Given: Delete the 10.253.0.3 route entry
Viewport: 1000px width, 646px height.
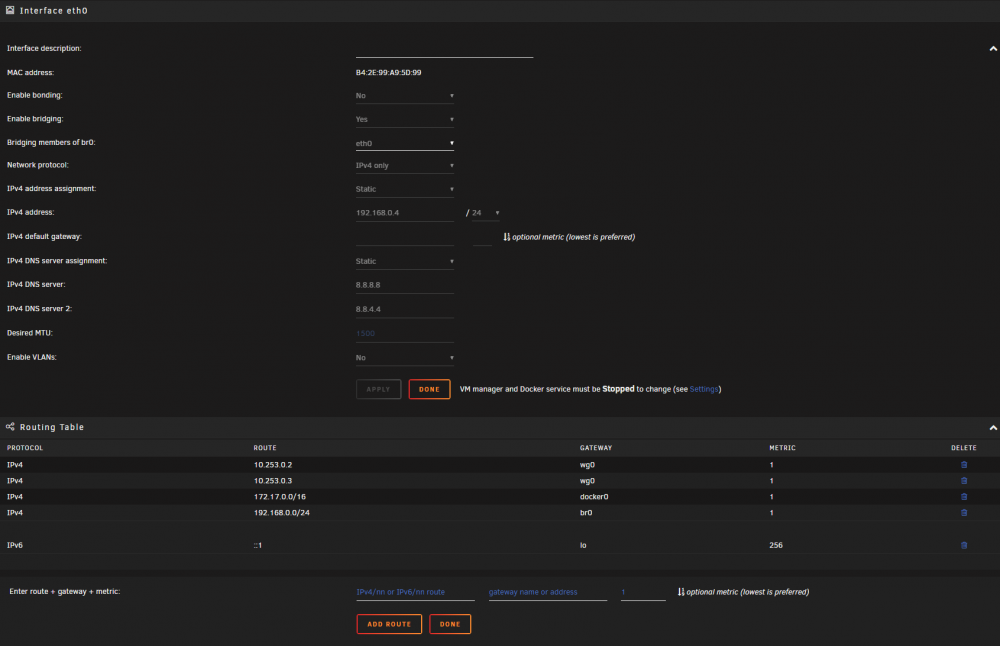Looking at the screenshot, I should 964,481.
